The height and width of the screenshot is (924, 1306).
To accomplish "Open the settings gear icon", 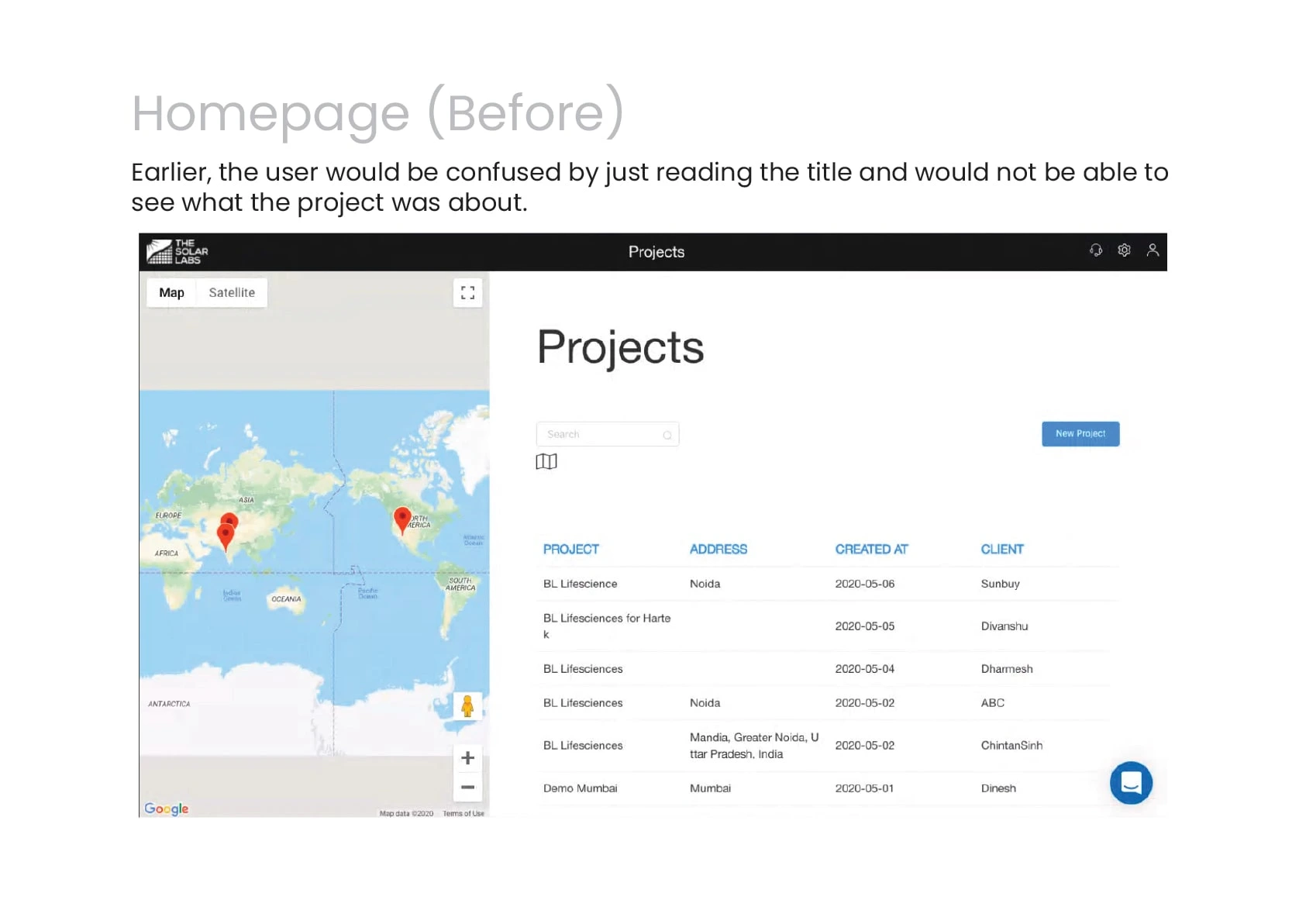I will point(1124,250).
